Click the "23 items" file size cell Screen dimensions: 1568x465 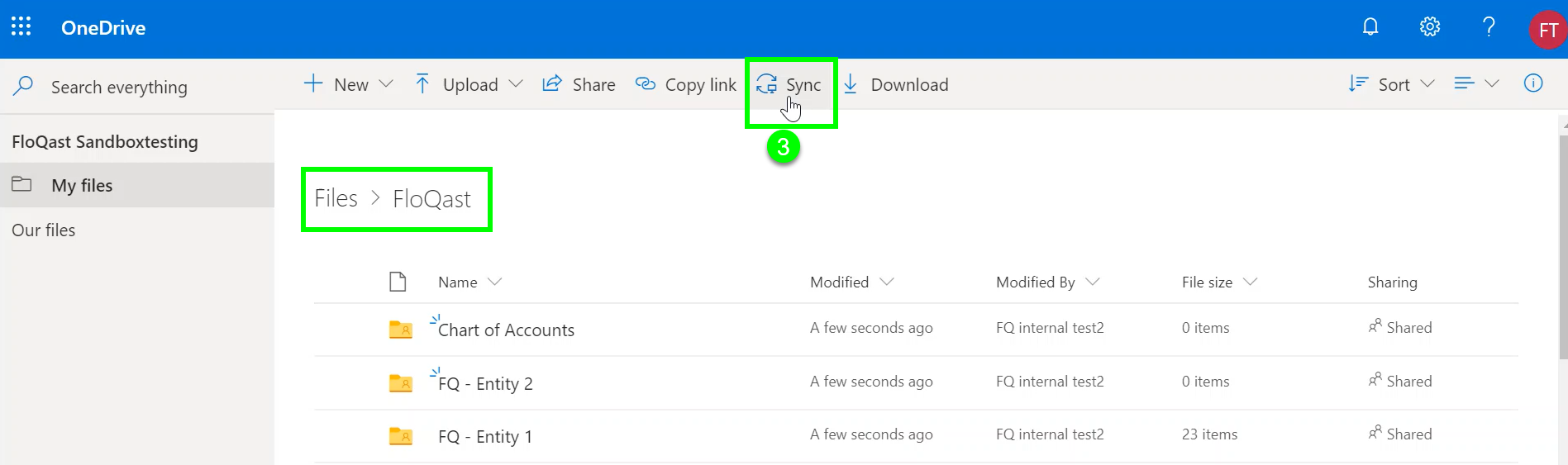pyautogui.click(x=1209, y=434)
